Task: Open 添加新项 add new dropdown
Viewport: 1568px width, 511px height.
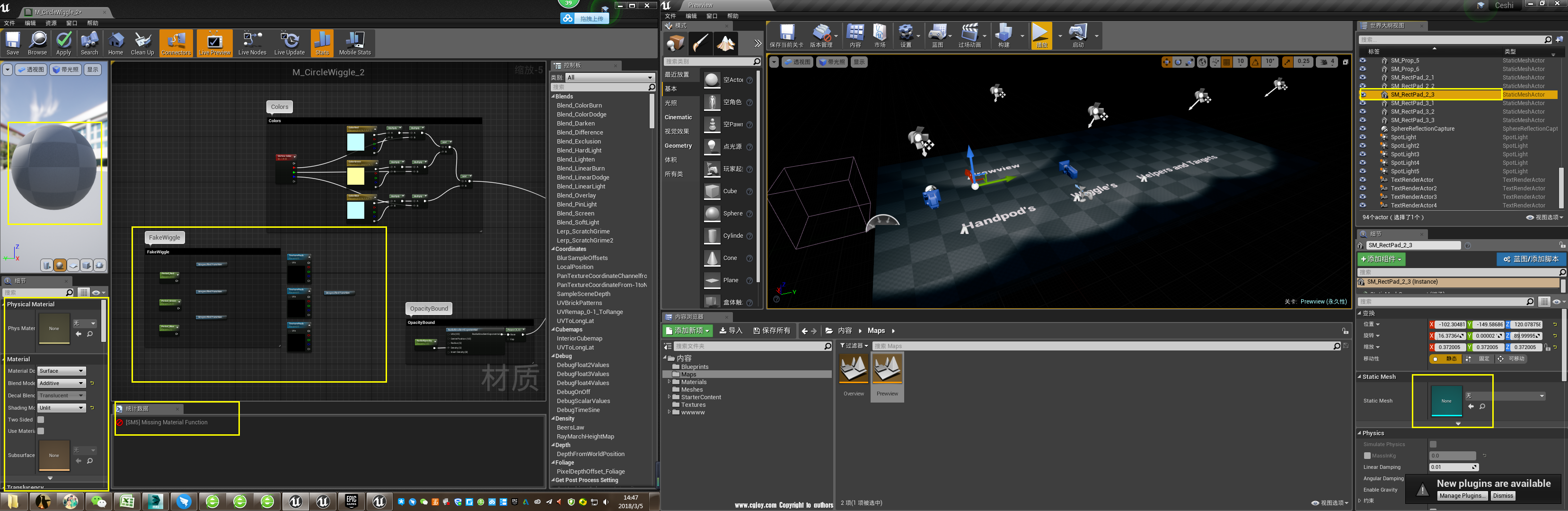Action: coord(687,331)
